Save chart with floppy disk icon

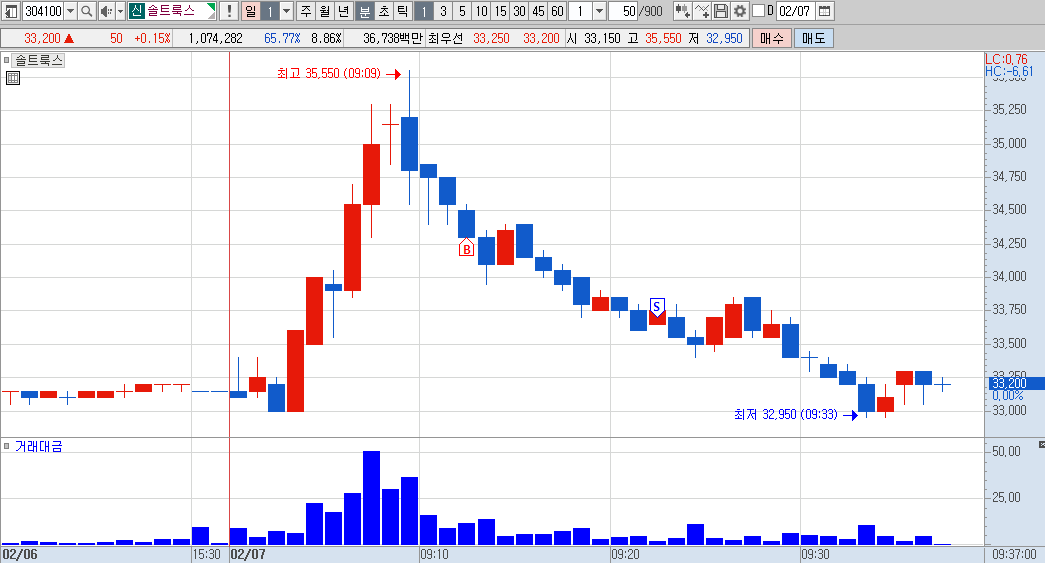(720, 11)
